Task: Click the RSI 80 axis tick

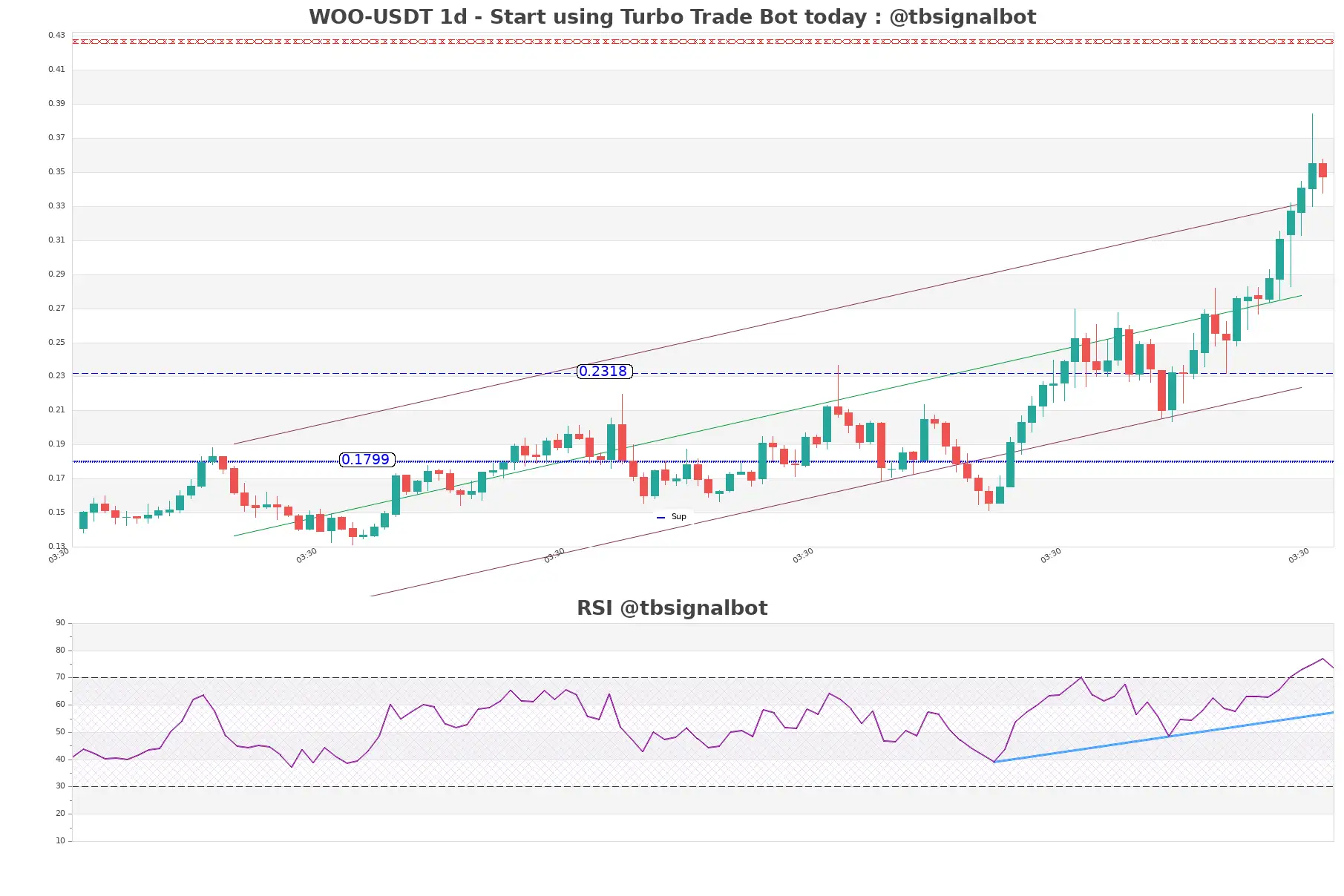Action: tap(60, 650)
